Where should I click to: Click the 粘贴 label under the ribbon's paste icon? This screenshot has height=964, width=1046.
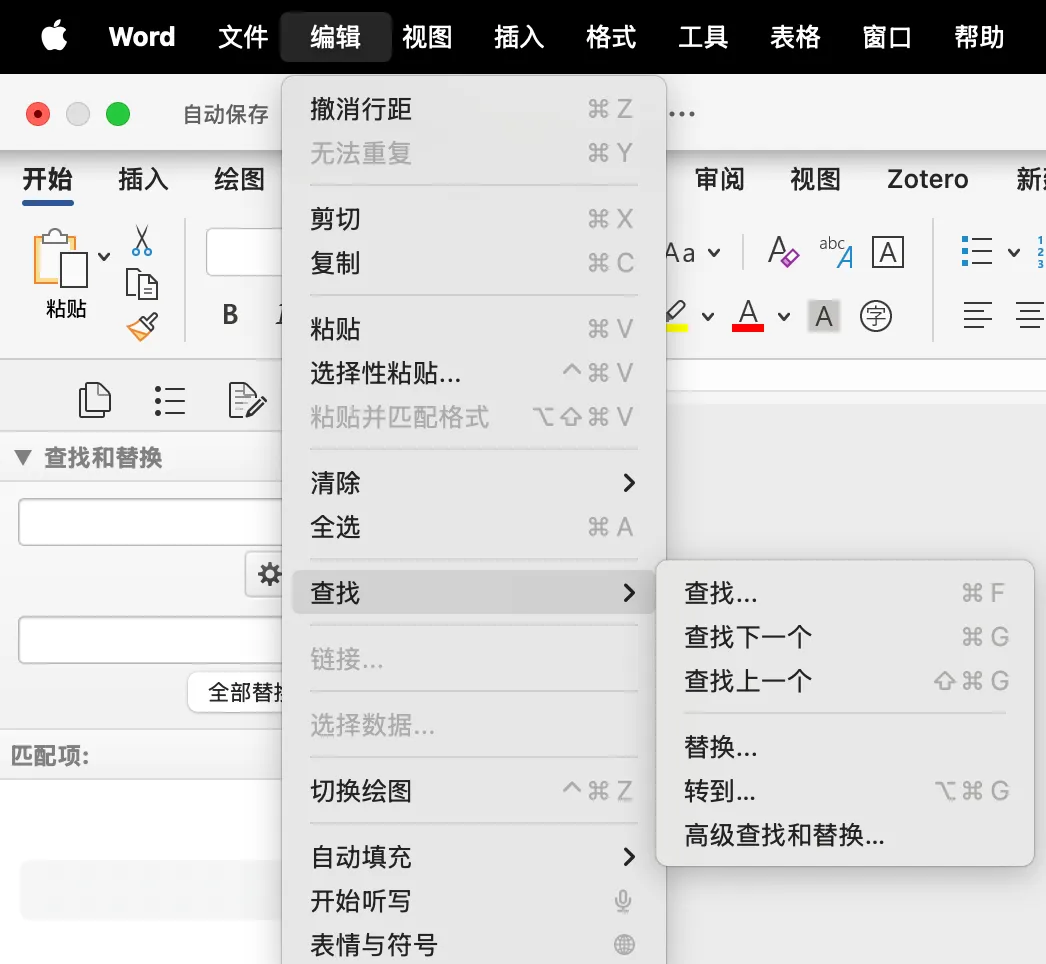point(66,308)
